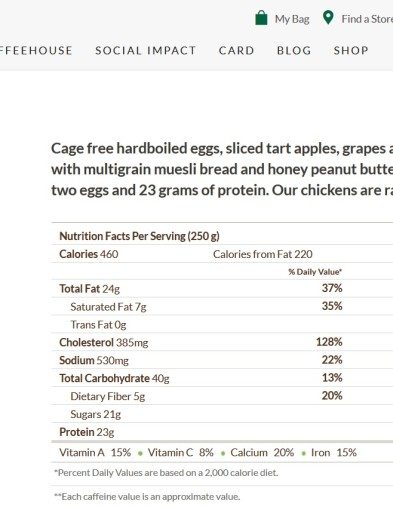
Task: Open the My Bag shopping bag icon
Action: 261,18
